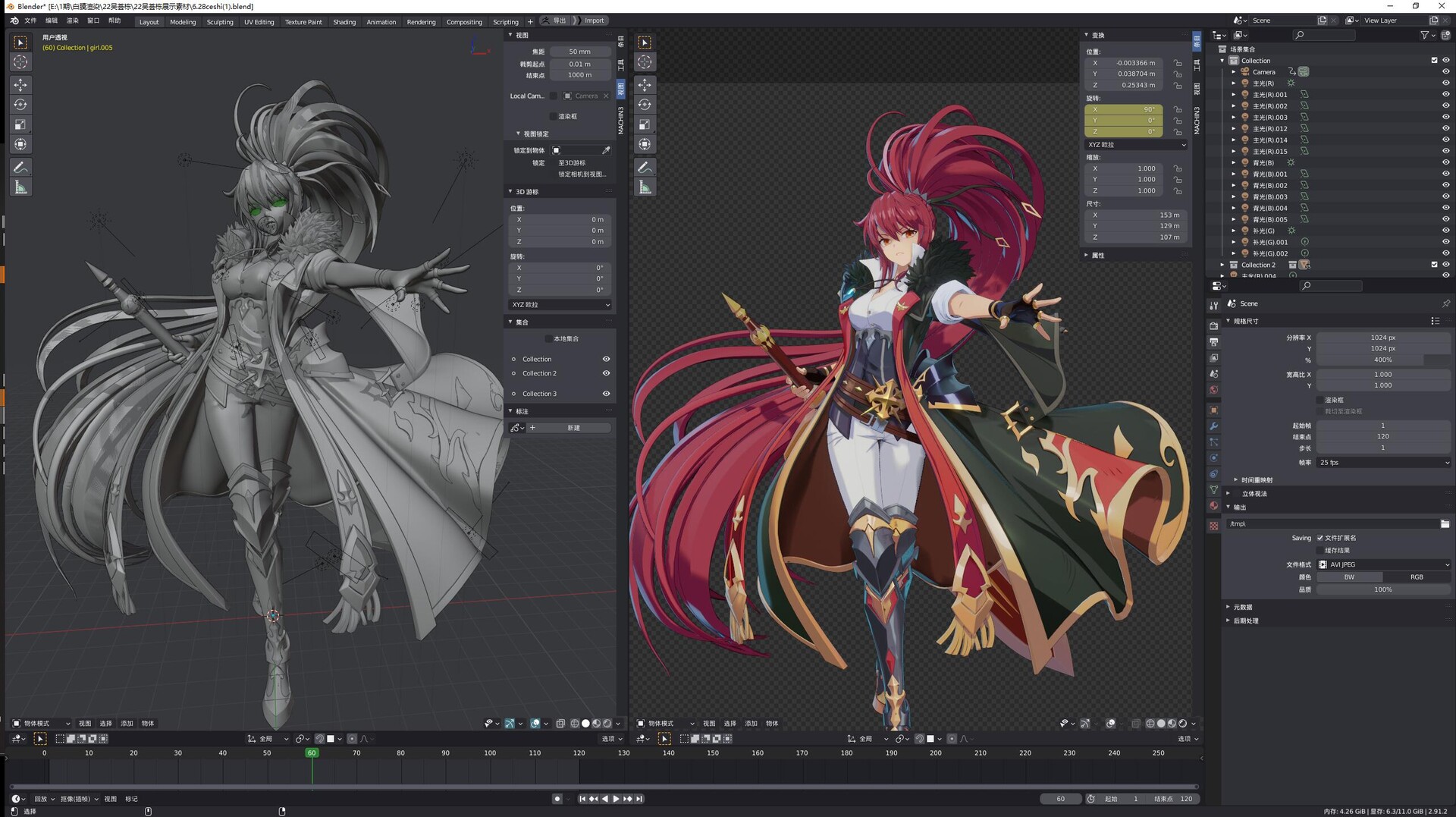Screen dimensions: 1456x817
Task: Toggle visibility of Collection 3 in N-panel
Action: pos(606,394)
